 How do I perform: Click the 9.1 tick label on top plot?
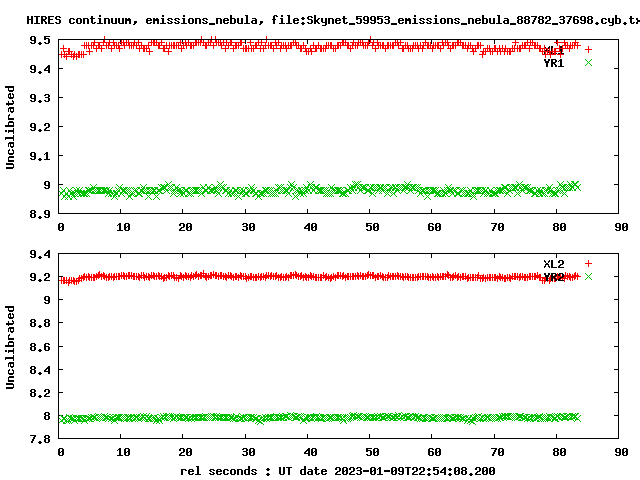pos(40,156)
